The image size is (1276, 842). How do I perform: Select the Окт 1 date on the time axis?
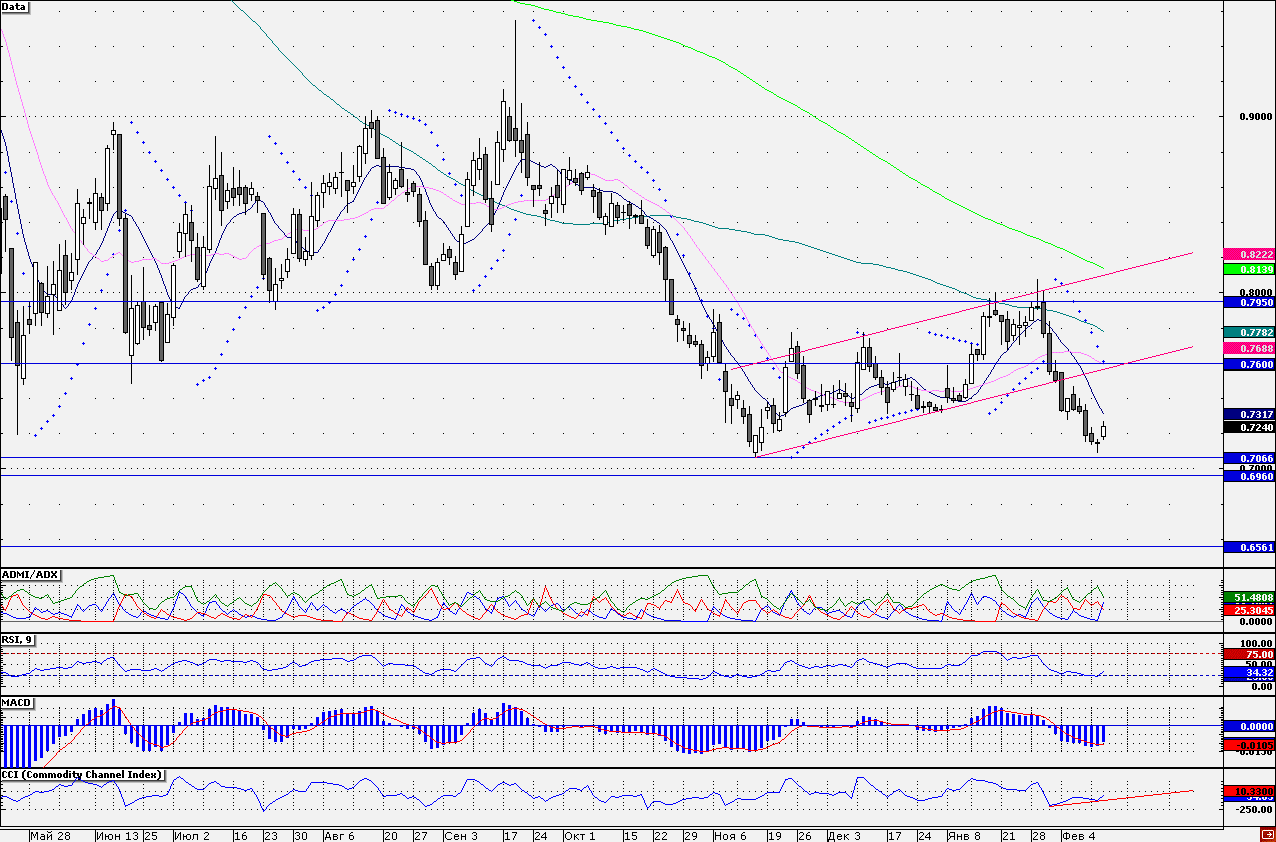click(580, 834)
